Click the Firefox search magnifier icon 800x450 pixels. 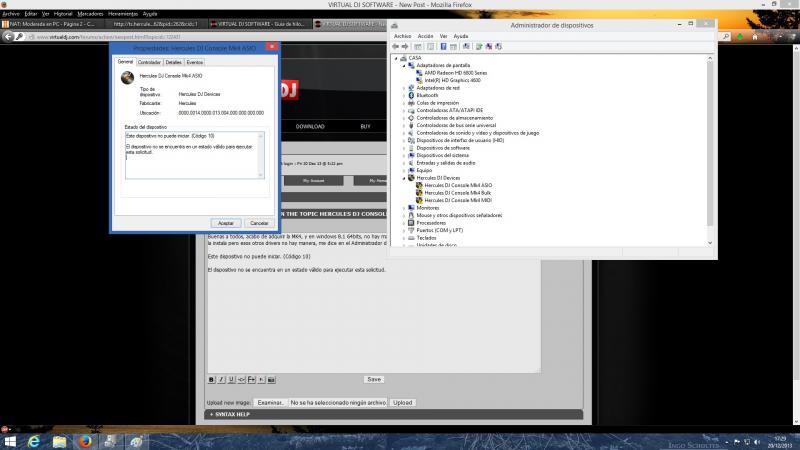(726, 37)
